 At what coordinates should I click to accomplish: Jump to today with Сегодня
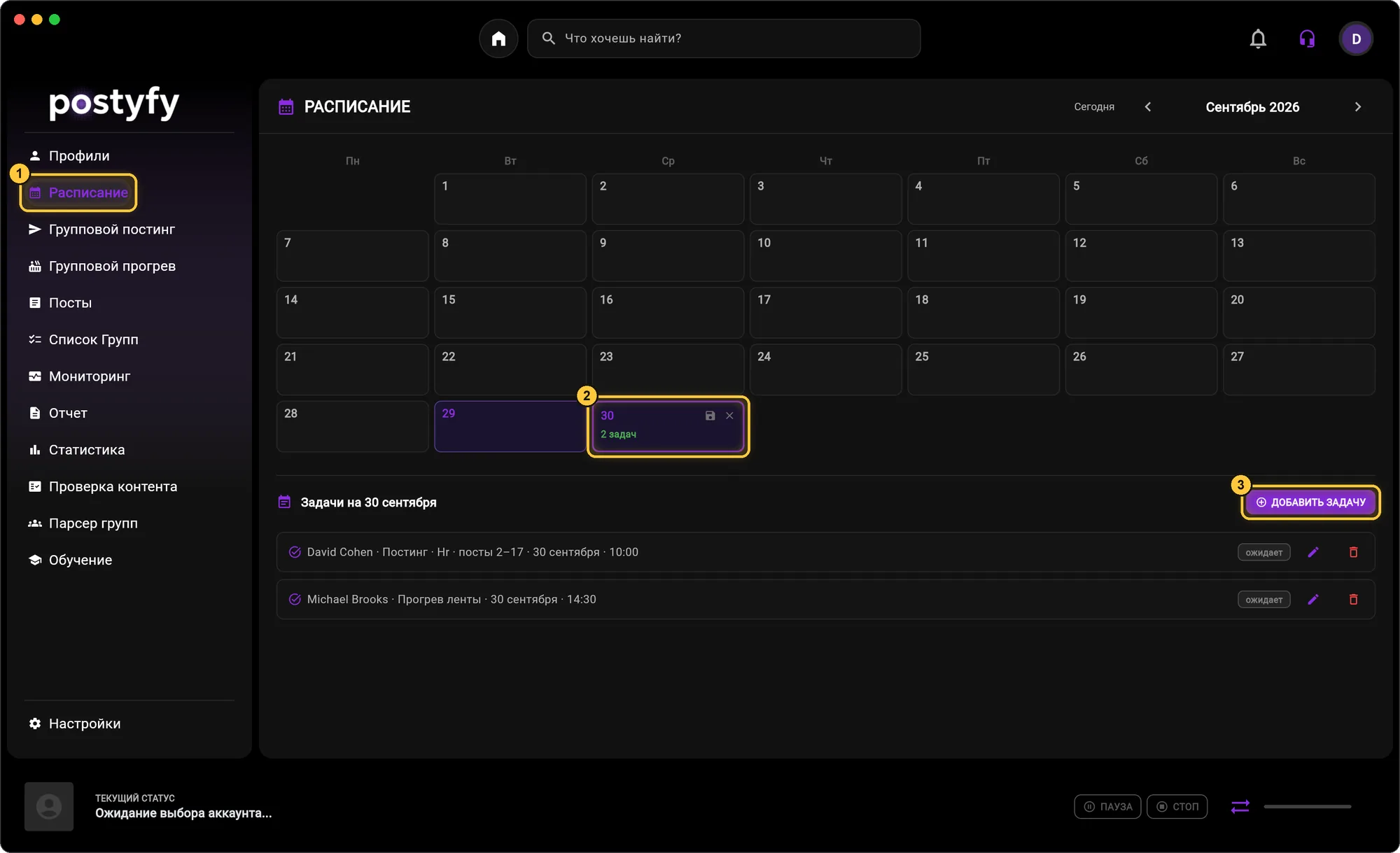[1094, 107]
